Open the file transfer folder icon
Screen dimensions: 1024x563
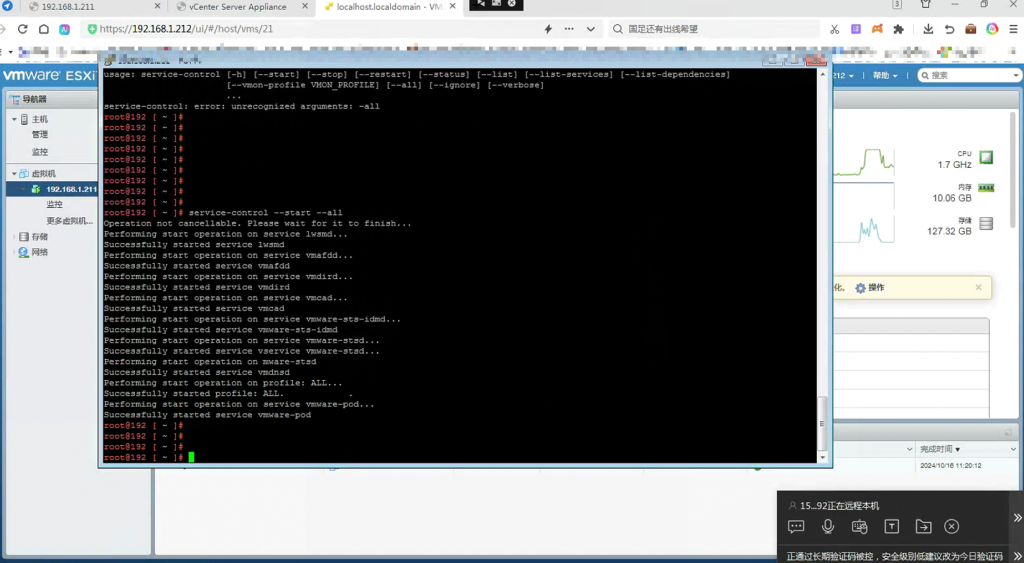923,526
